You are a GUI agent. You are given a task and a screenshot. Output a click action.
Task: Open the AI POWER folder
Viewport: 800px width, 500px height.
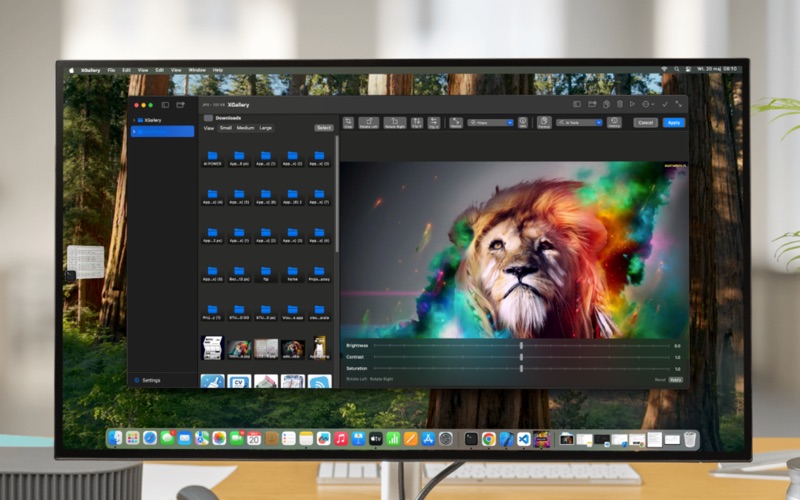pyautogui.click(x=212, y=158)
